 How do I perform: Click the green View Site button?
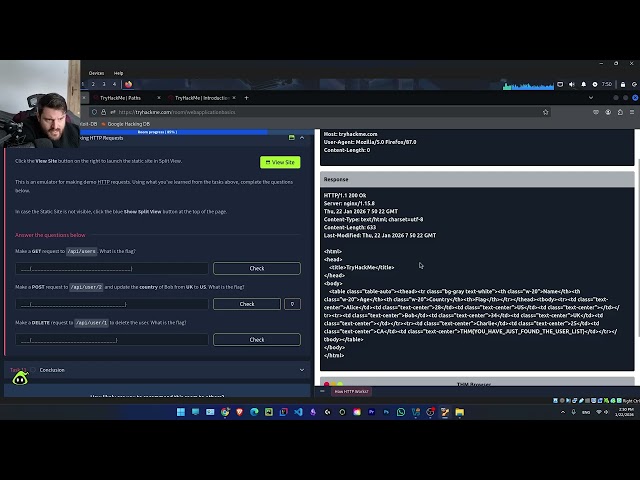[280, 162]
